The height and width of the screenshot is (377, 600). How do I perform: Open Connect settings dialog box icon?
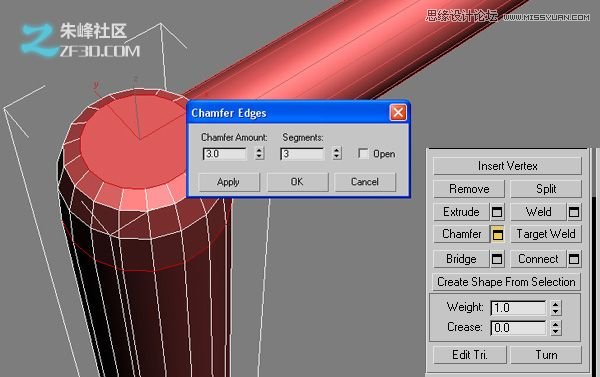coord(574,259)
